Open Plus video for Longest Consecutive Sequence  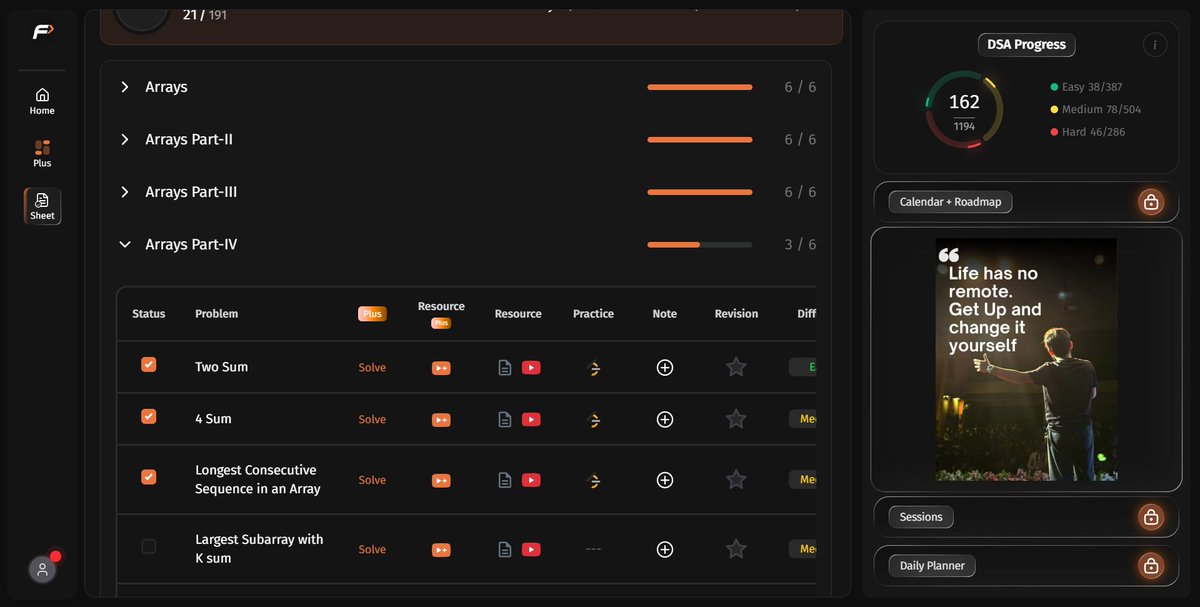441,481
